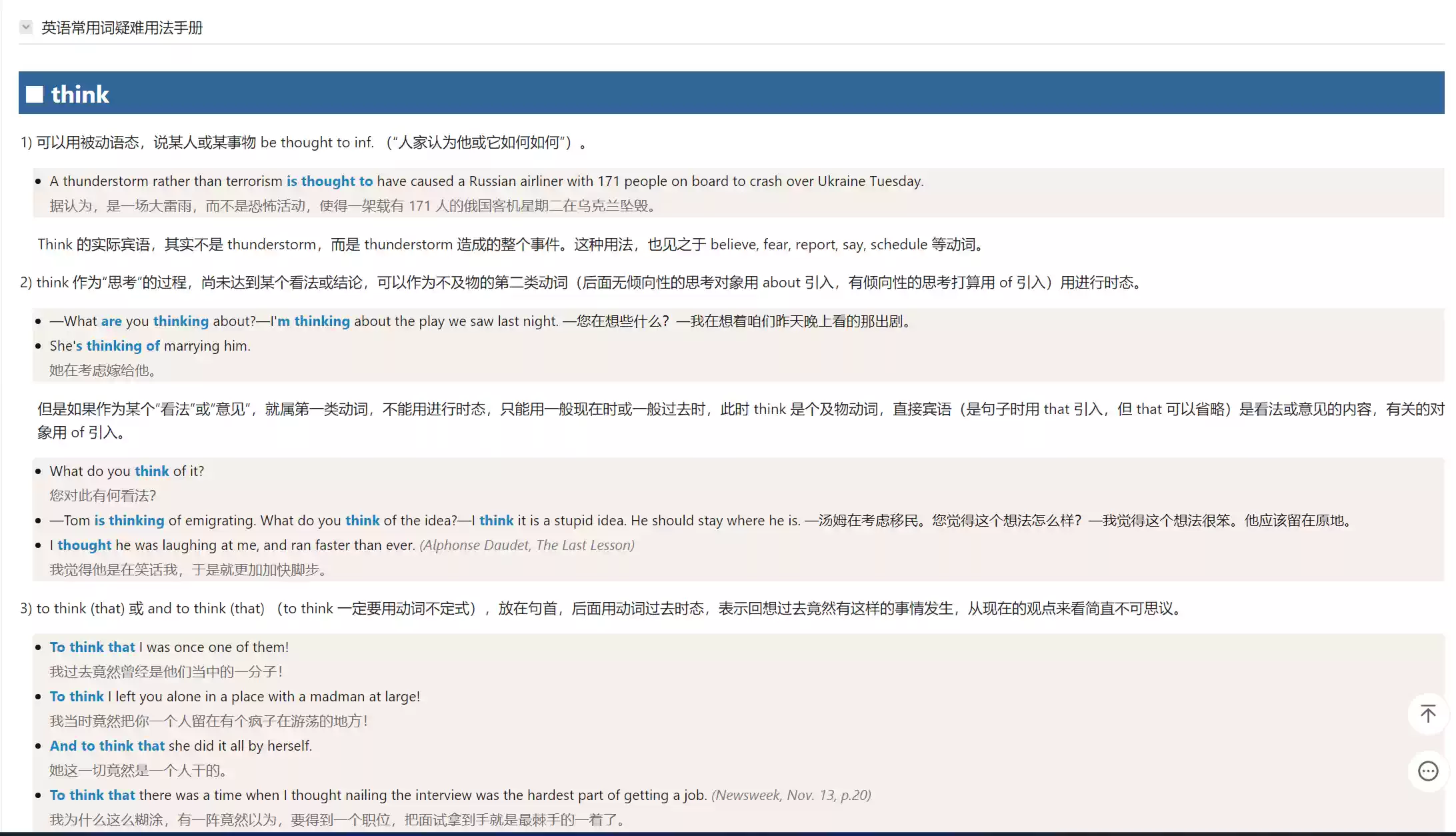This screenshot has width=1456, height=836.
Task: Select "To think" in the madman example sentence
Action: (76, 696)
